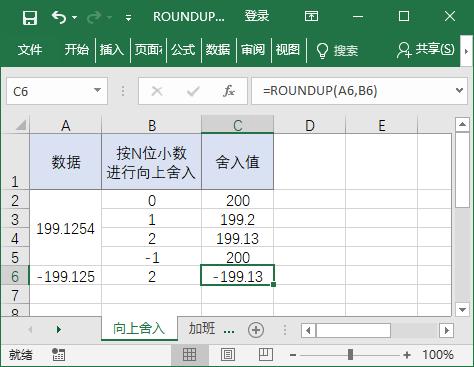Open the 文件 tab
Screen dimensions: 474x367
point(30,50)
